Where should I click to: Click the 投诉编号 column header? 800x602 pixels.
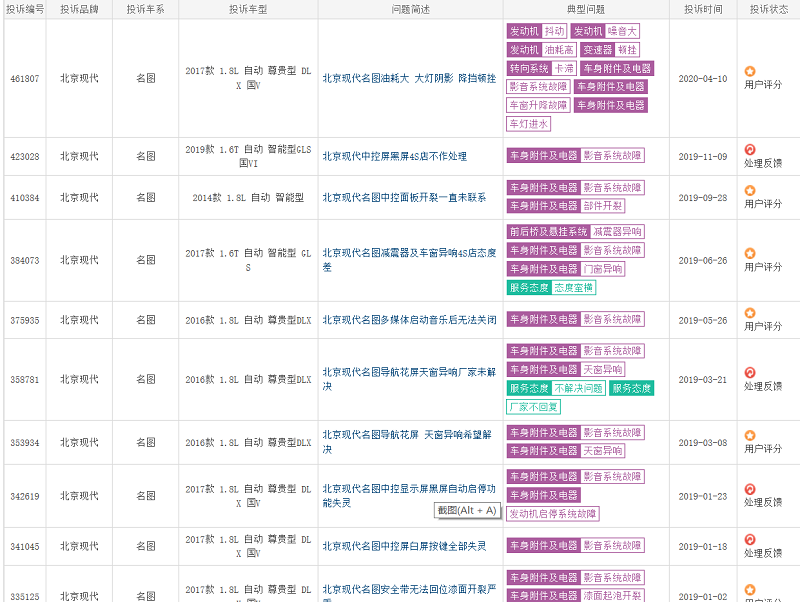(24, 9)
